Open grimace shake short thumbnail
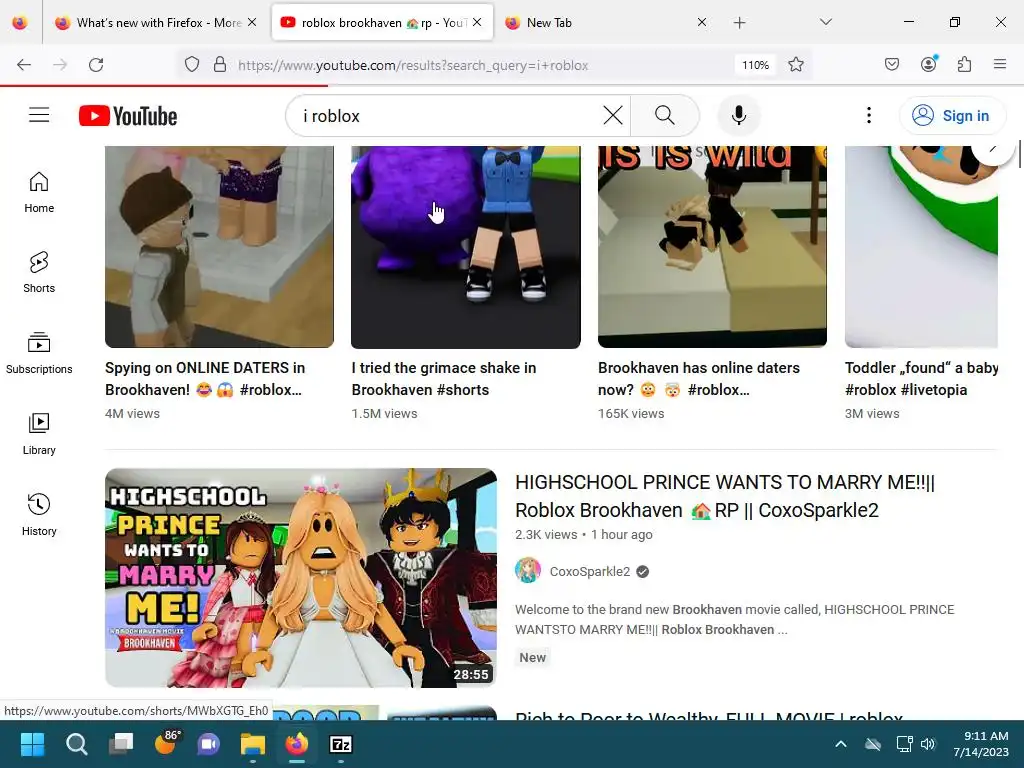The width and height of the screenshot is (1024, 768). click(466, 246)
